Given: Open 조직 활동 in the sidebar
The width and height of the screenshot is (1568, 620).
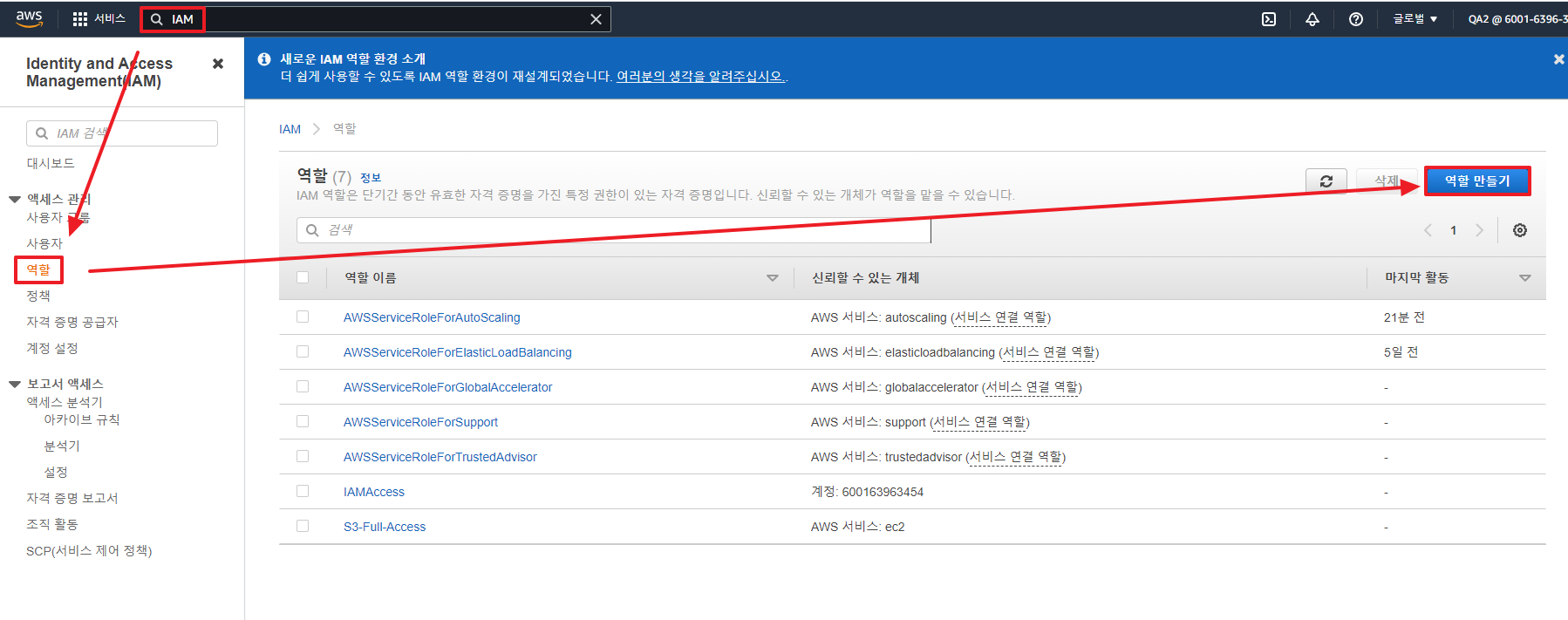Looking at the screenshot, I should (52, 524).
